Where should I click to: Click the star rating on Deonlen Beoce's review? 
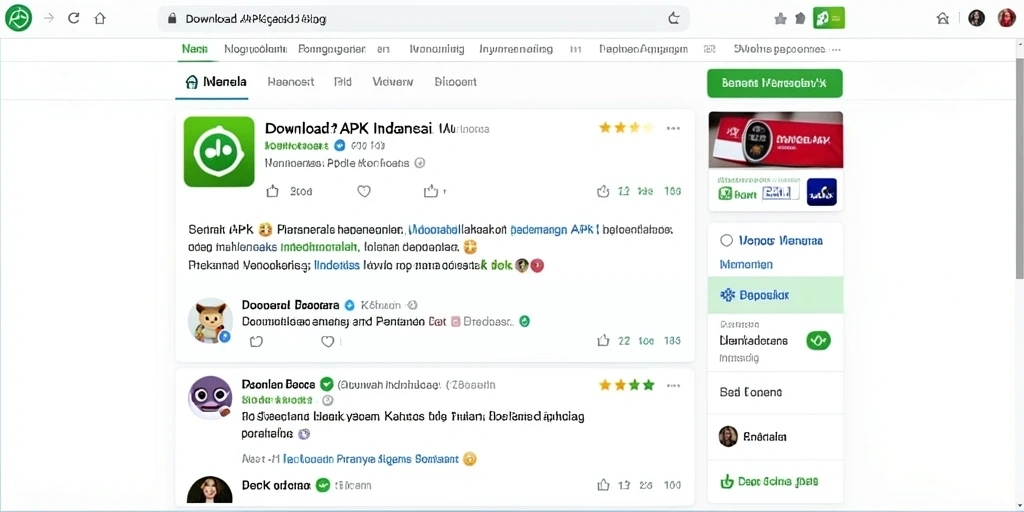point(626,385)
